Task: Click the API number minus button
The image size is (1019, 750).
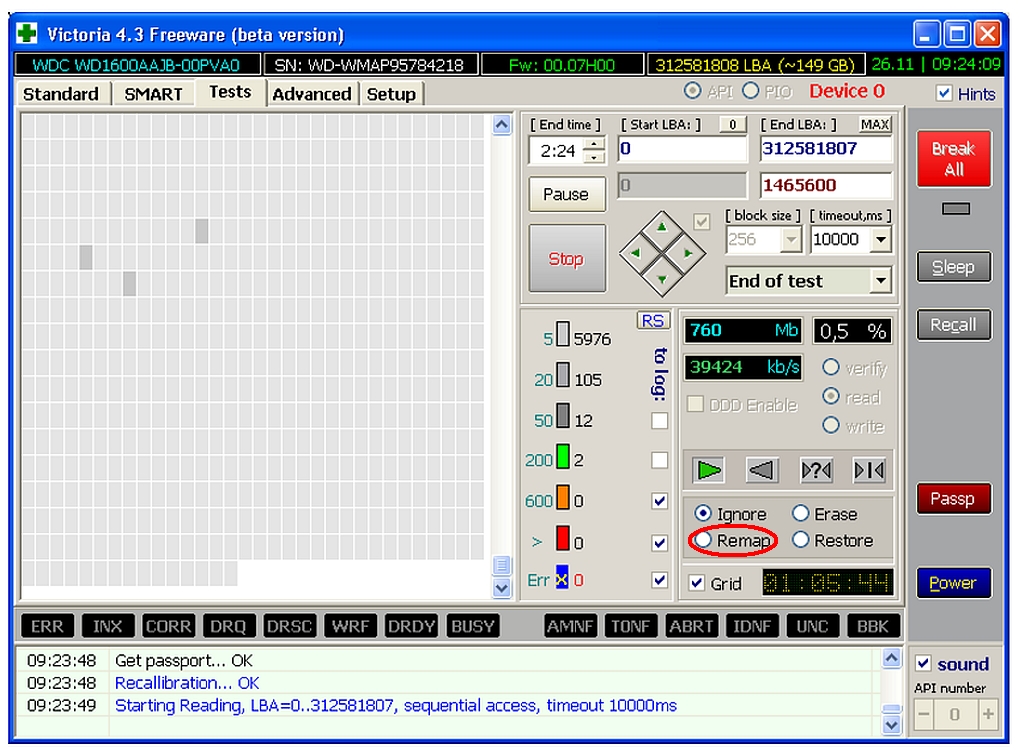Action: click(x=923, y=714)
